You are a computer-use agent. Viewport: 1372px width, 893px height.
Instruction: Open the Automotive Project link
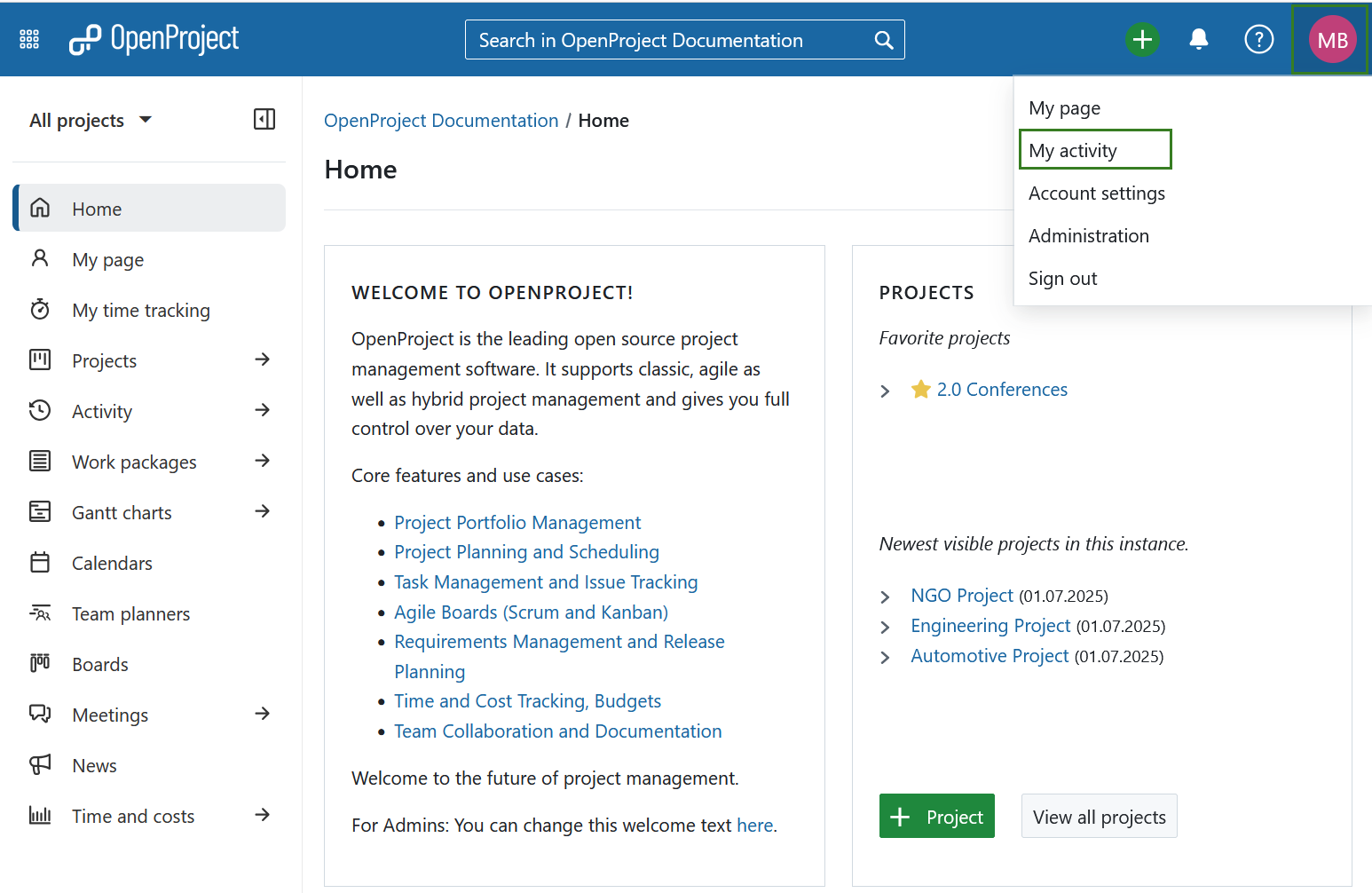pyautogui.click(x=990, y=656)
